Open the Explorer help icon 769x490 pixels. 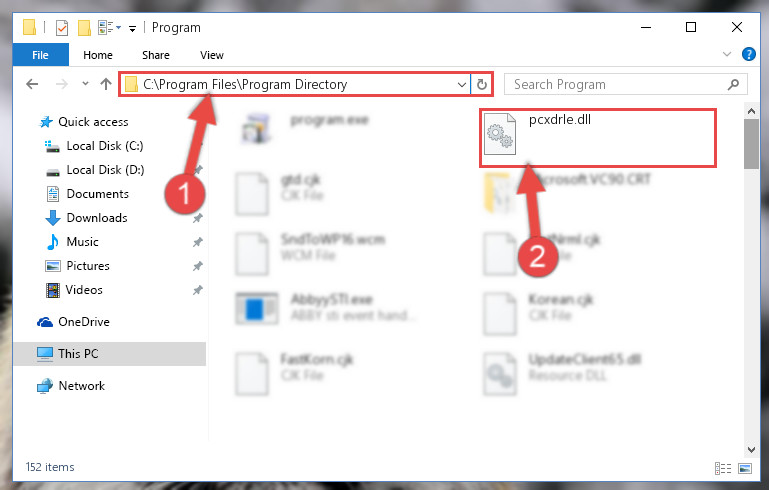click(x=748, y=54)
